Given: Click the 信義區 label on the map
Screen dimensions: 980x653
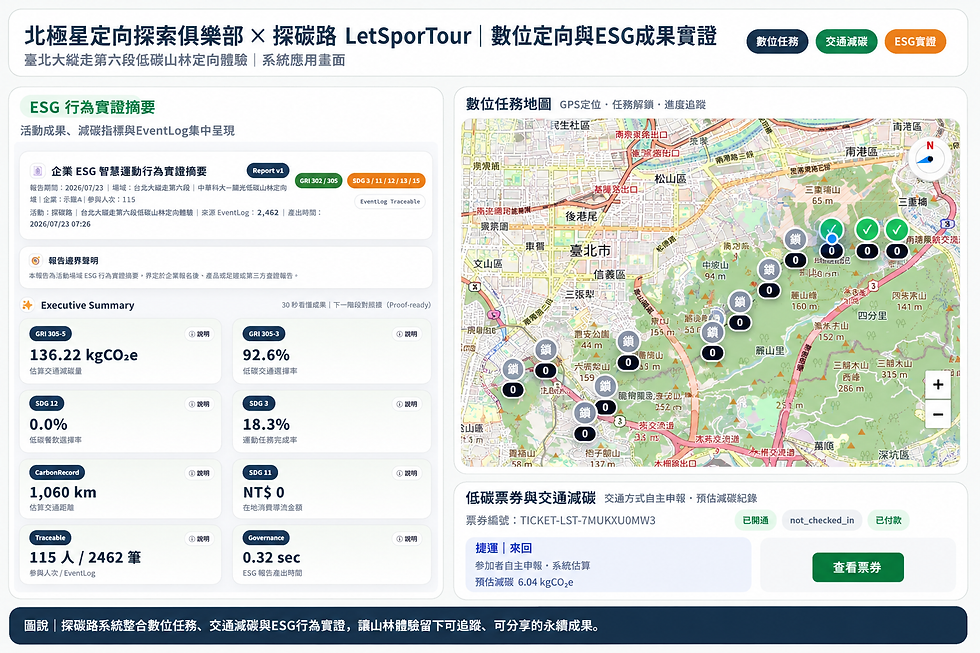Looking at the screenshot, I should pos(609,274).
